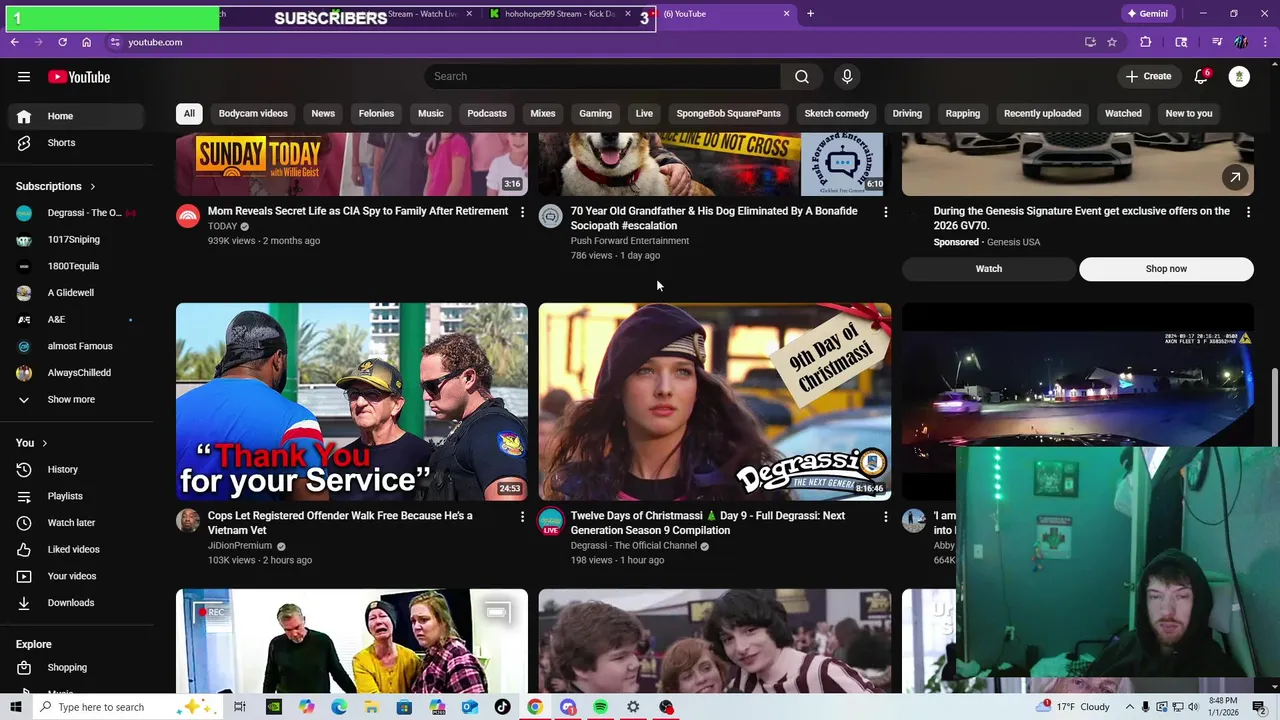
Task: Click the YouTube search input field
Action: coord(603,77)
